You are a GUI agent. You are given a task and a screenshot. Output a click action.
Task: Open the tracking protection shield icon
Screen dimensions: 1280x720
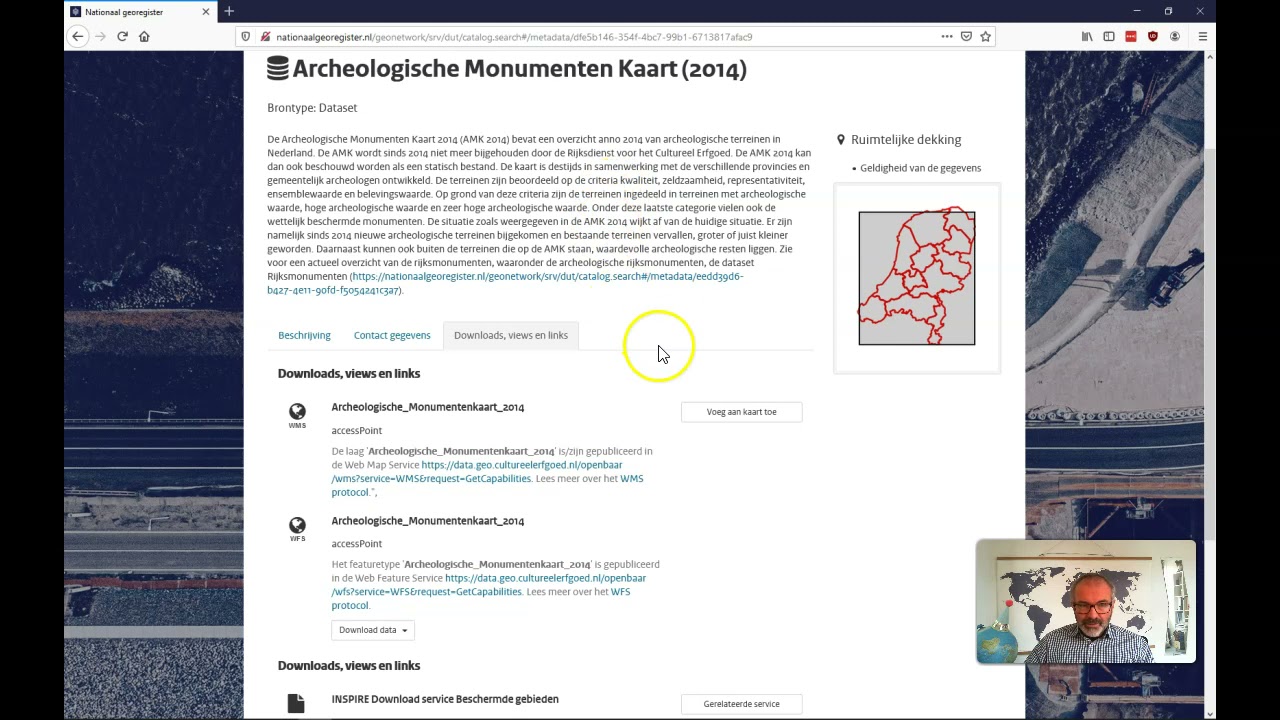pos(245,37)
